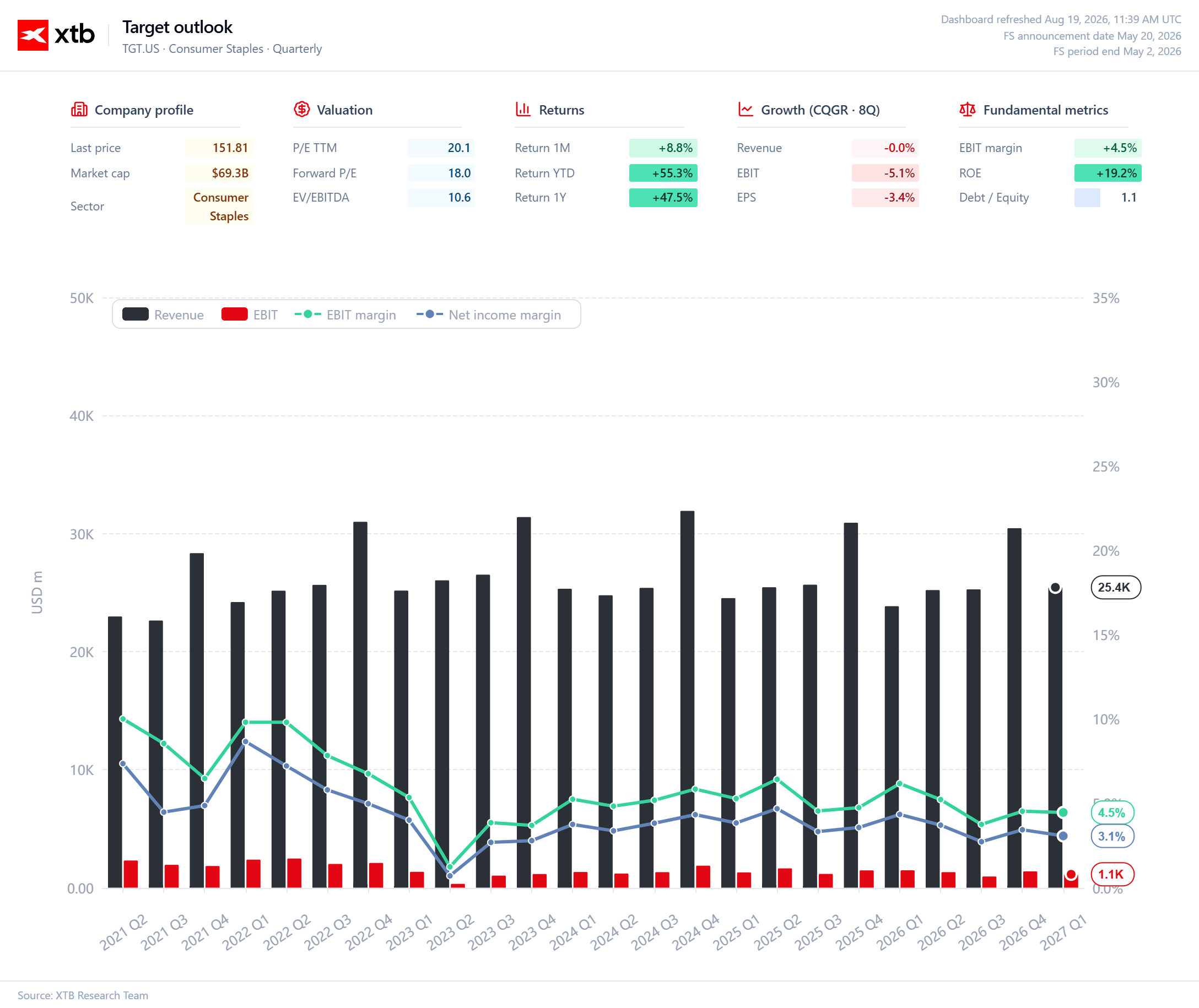This screenshot has width=1199, height=1008.
Task: Click the 2023 Q2 axis label
Action: pyautogui.click(x=451, y=932)
